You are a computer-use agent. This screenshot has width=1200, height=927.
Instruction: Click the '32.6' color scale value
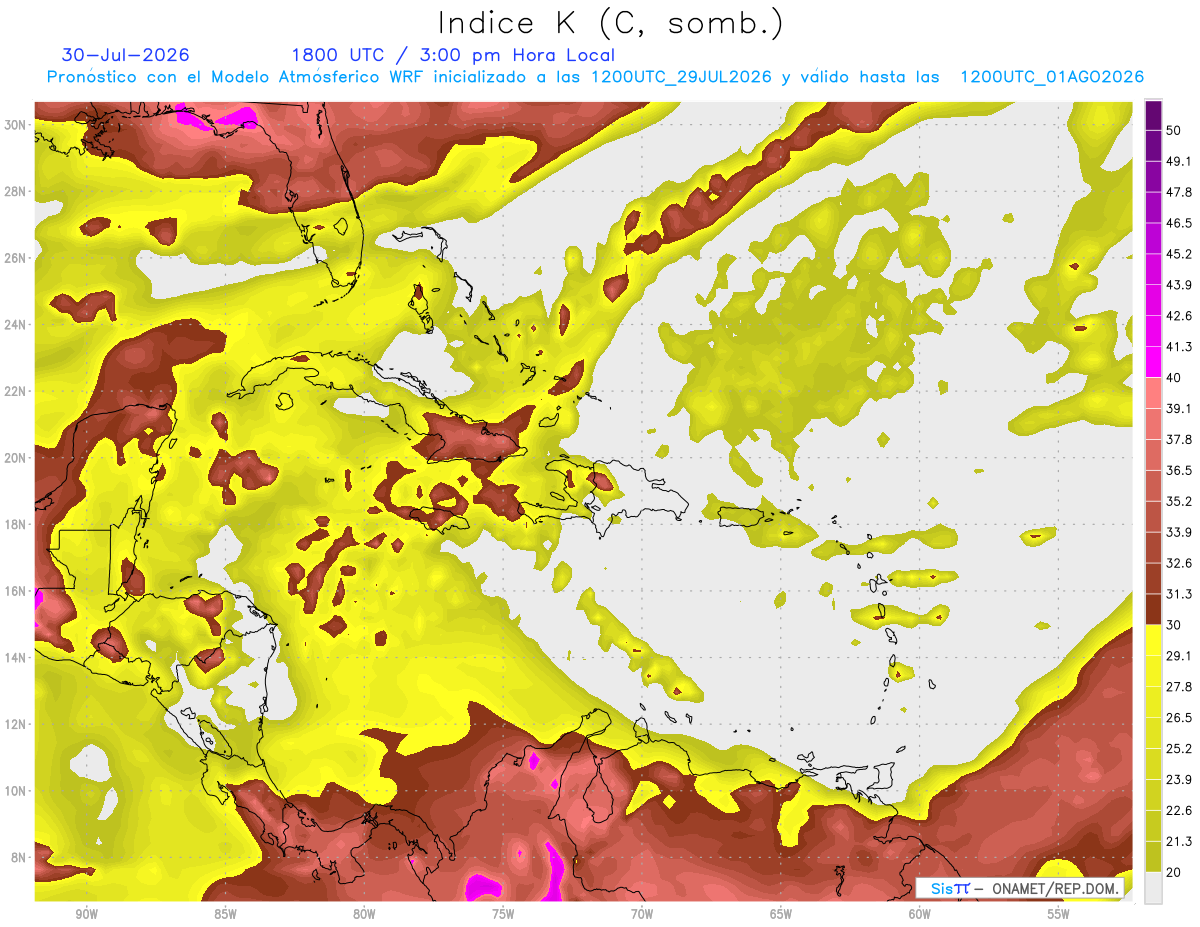coord(1179,563)
